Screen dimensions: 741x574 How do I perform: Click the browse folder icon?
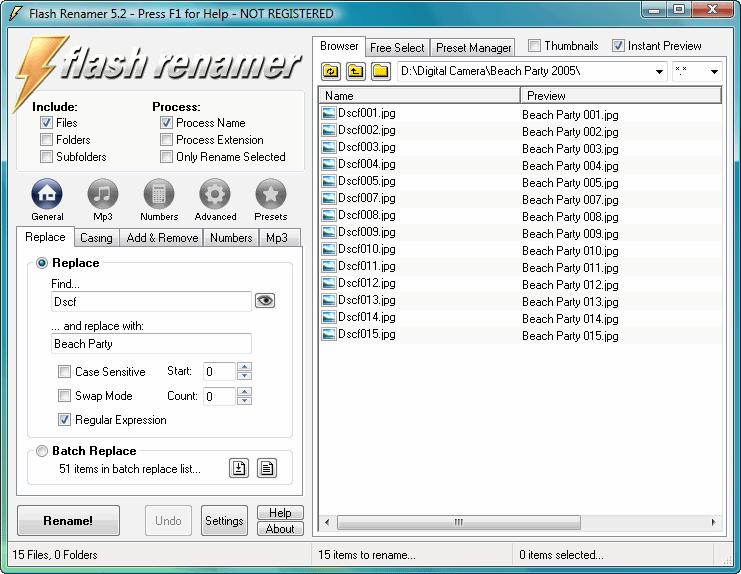coord(380,71)
